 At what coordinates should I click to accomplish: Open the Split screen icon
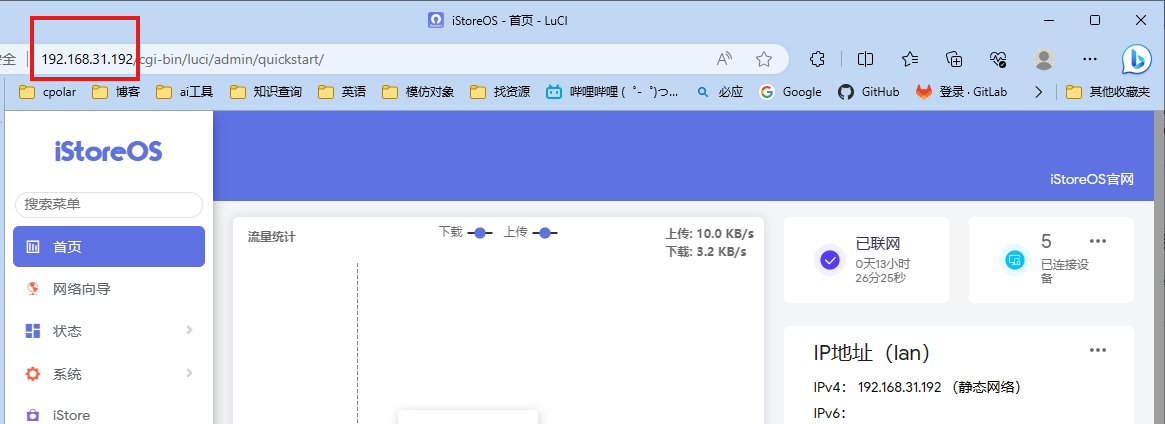[866, 59]
